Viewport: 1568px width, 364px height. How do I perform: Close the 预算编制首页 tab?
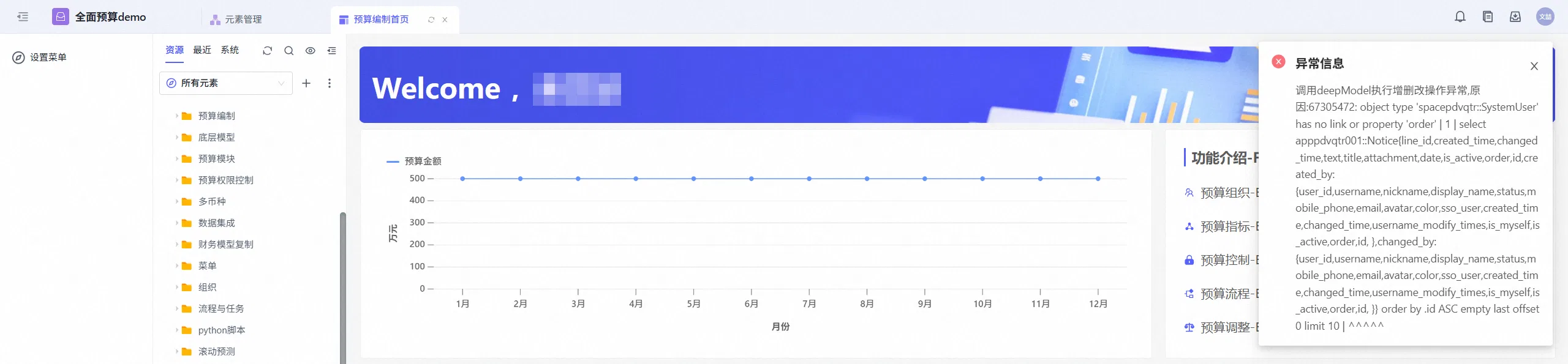[445, 20]
